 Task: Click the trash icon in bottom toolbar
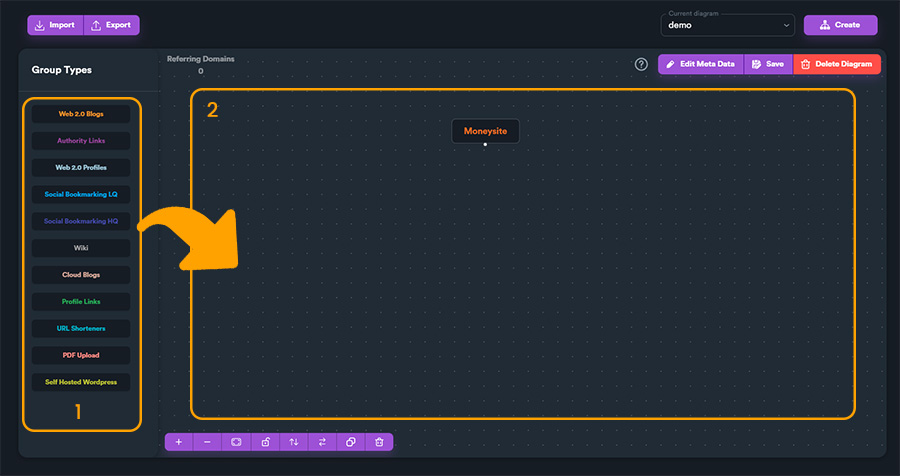coord(379,442)
